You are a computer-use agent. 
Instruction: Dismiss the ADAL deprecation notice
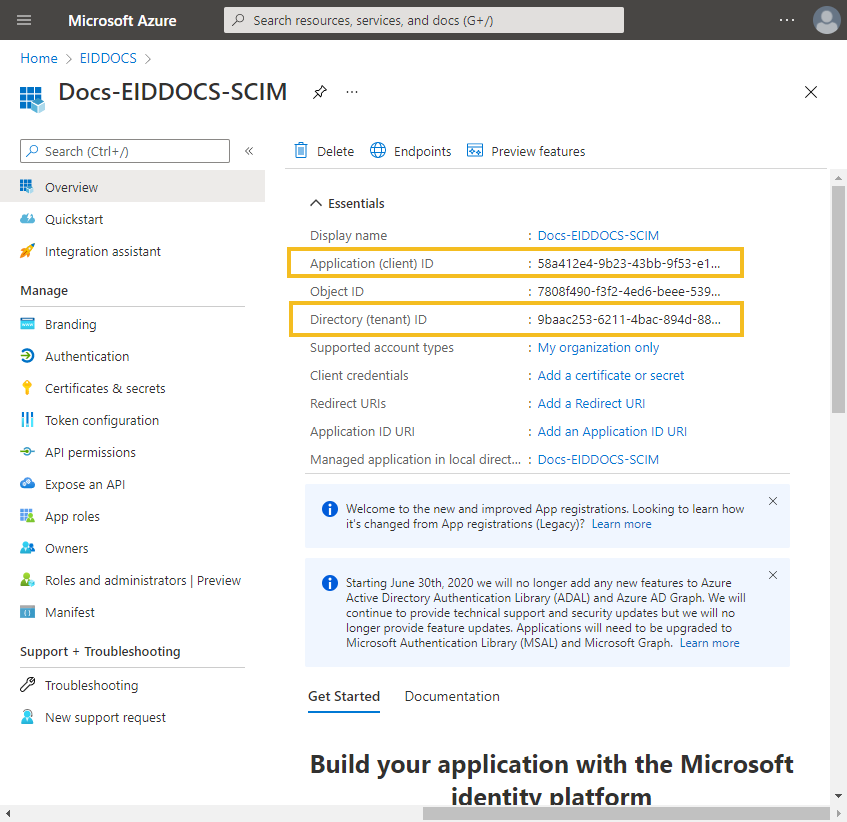pos(772,575)
